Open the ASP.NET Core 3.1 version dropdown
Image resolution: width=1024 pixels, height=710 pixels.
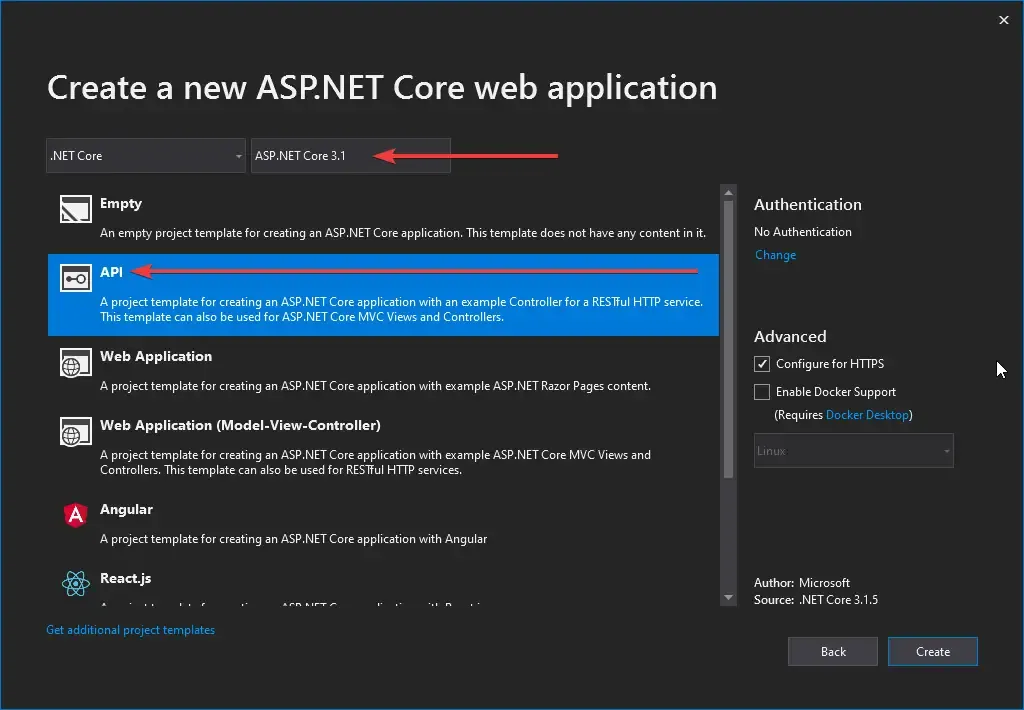pos(350,155)
